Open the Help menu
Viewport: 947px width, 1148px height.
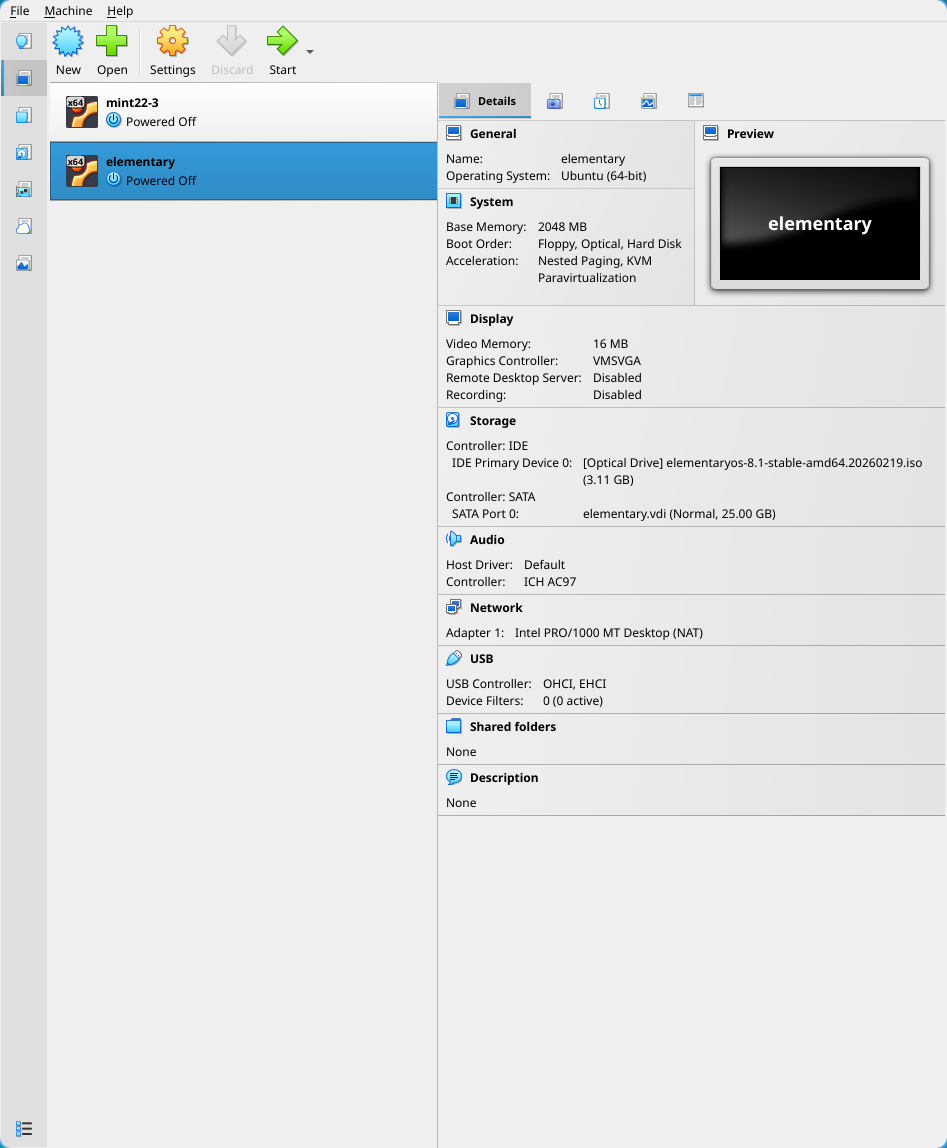click(120, 10)
